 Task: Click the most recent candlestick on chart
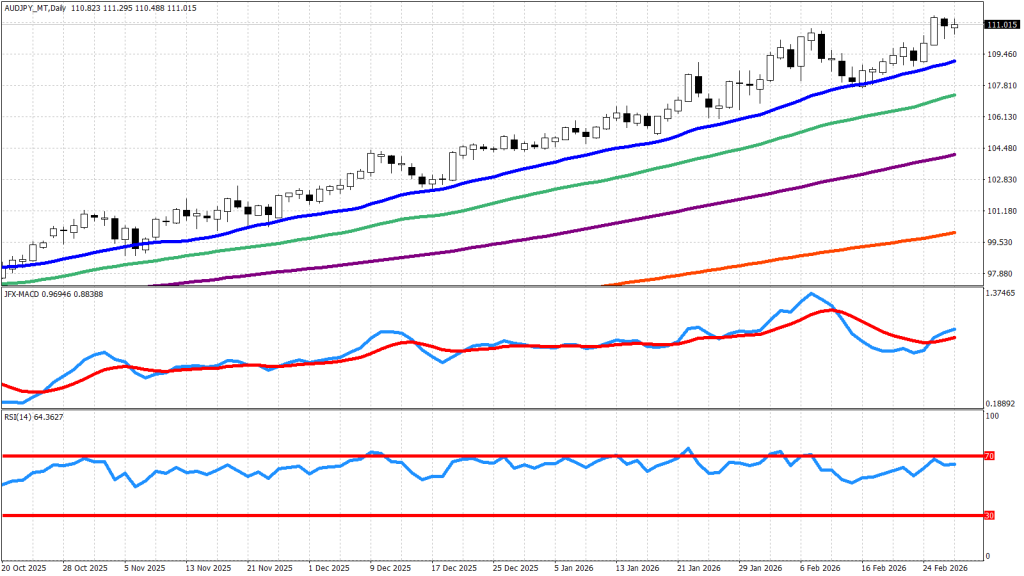tap(954, 26)
